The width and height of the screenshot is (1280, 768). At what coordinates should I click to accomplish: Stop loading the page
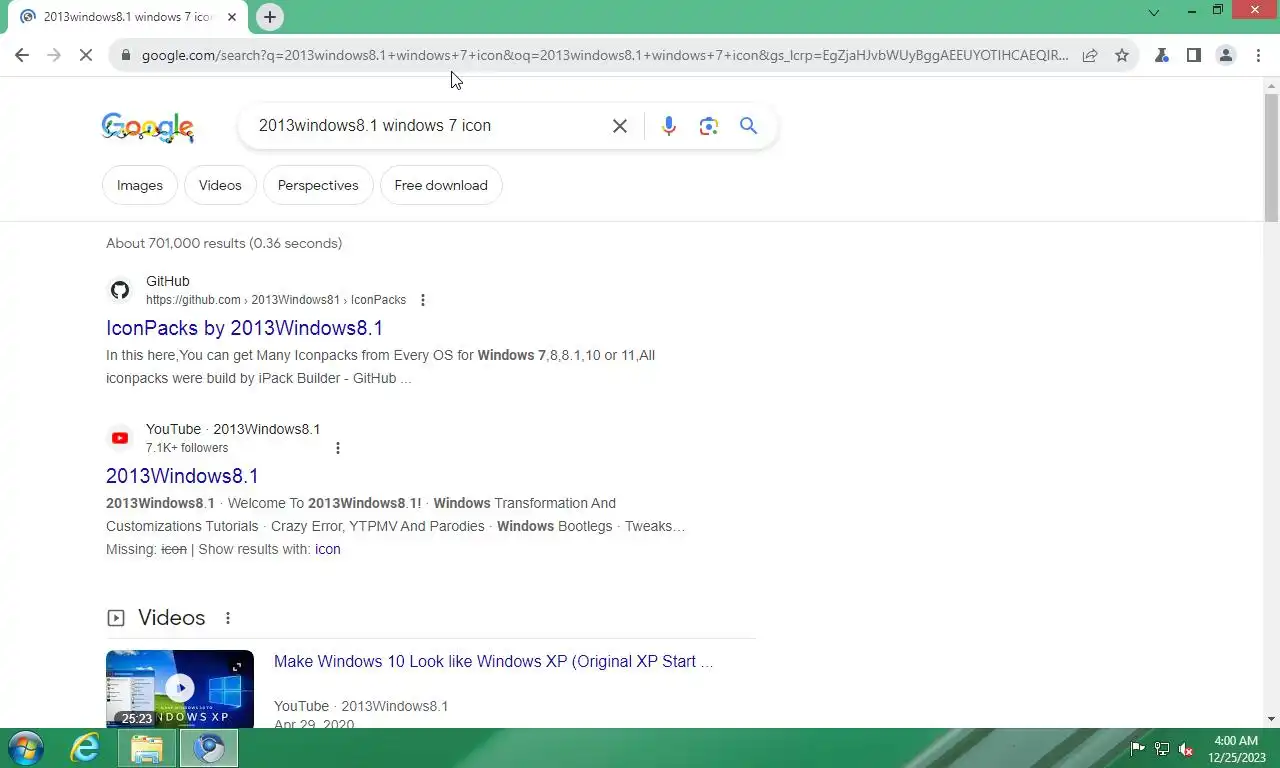(x=86, y=56)
